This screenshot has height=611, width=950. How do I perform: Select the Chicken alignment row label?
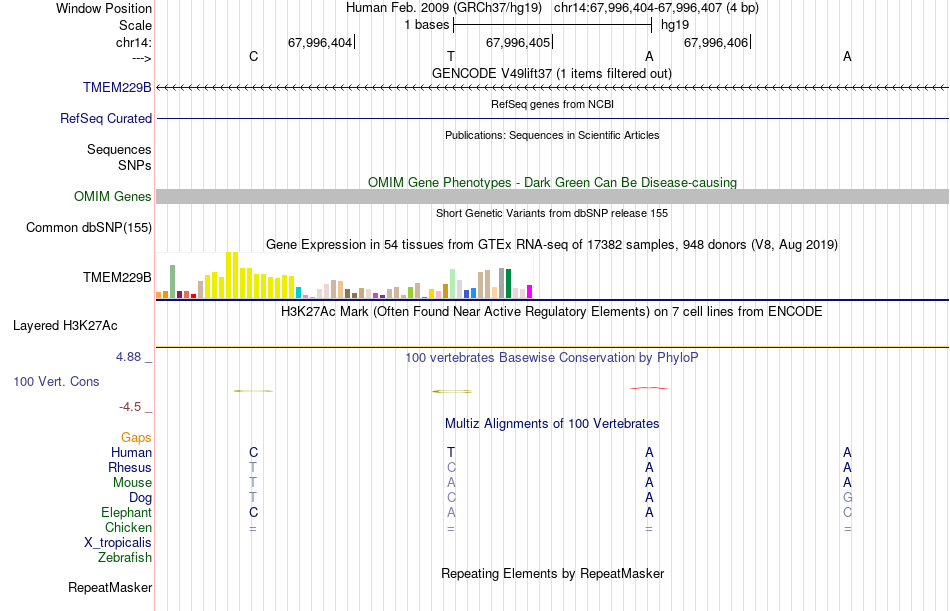pos(128,527)
